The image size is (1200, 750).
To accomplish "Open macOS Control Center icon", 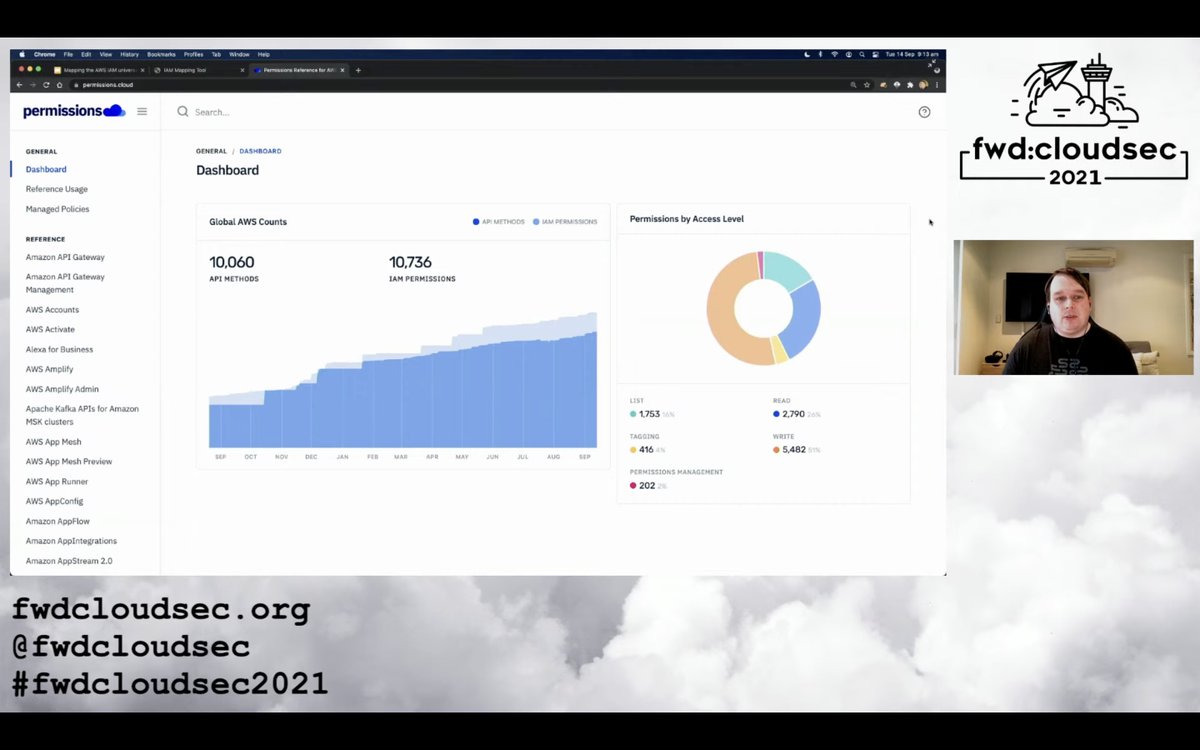I will click(x=875, y=54).
